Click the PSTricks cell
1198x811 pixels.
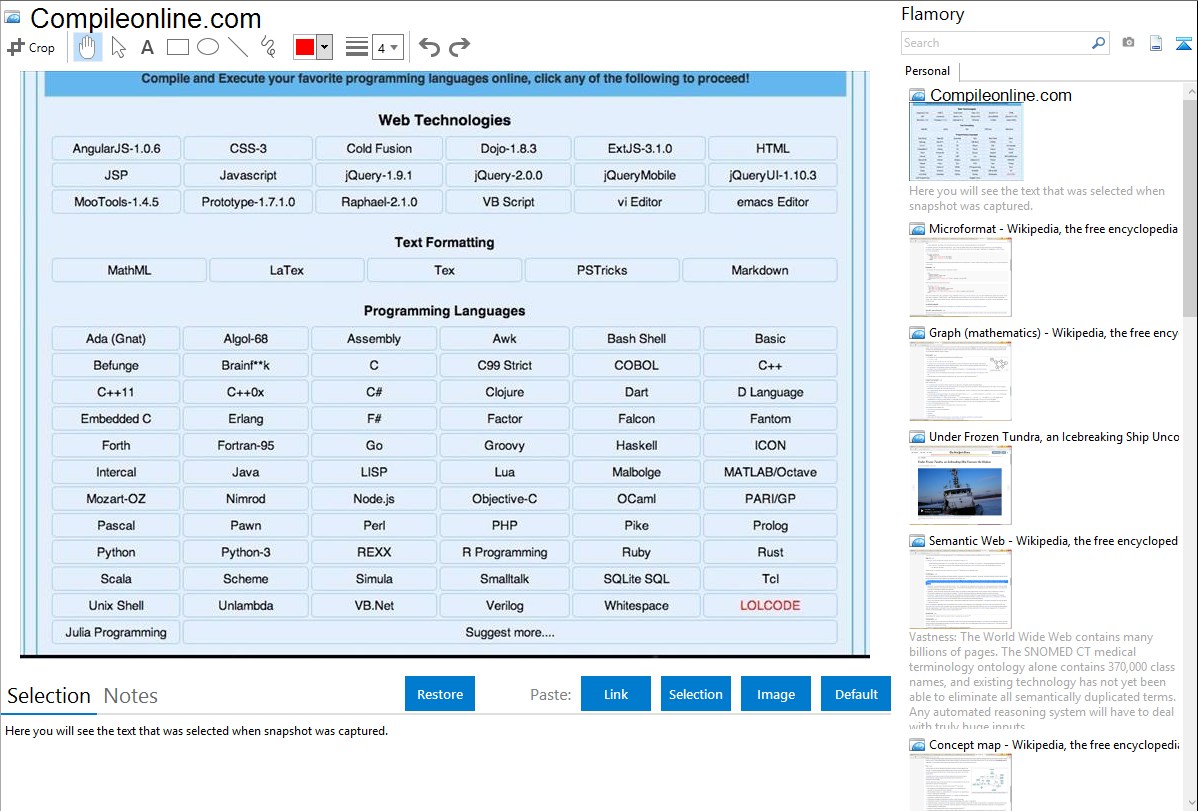click(x=602, y=270)
